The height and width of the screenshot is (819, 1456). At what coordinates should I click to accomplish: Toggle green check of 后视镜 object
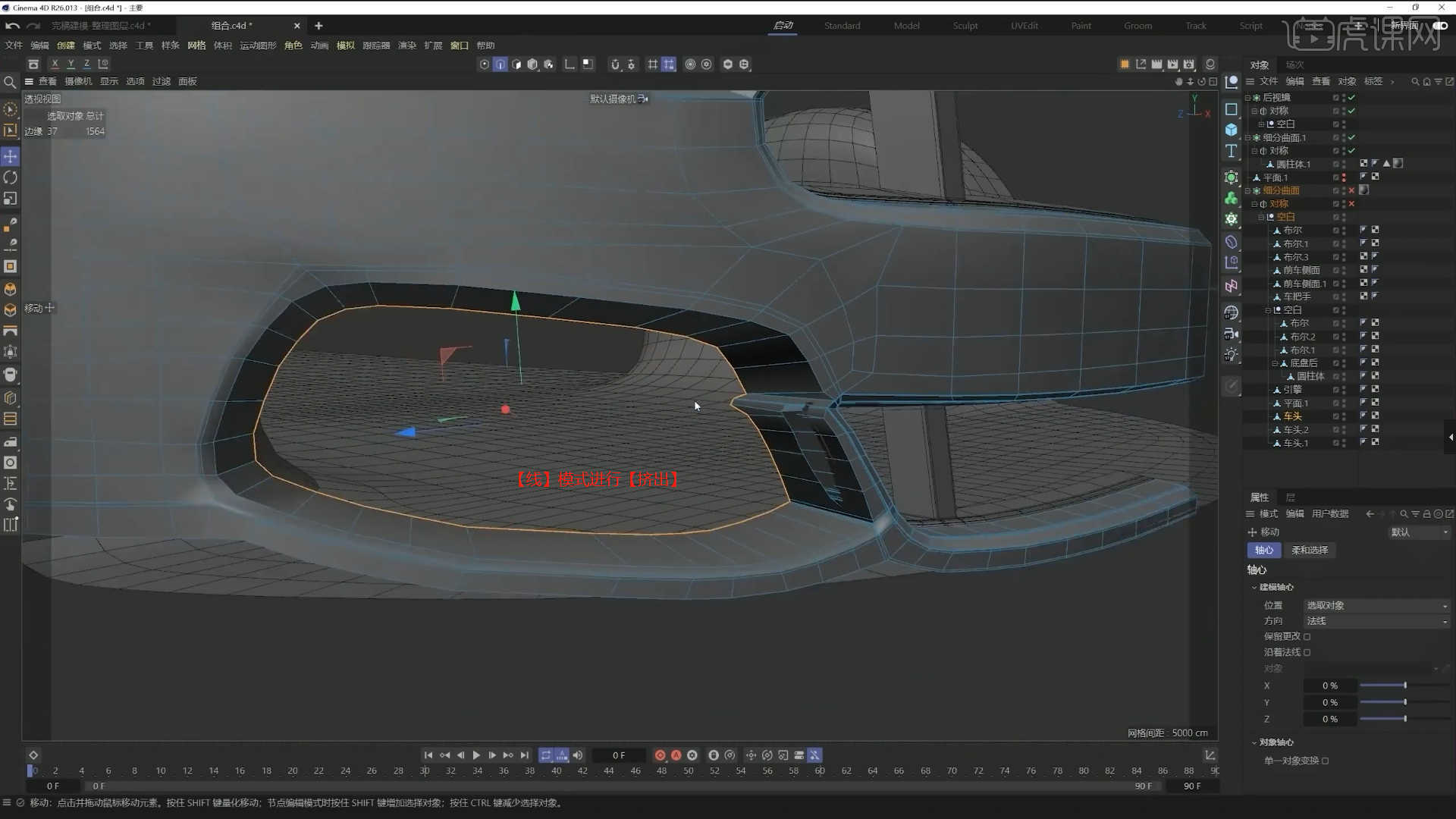[x=1351, y=97]
